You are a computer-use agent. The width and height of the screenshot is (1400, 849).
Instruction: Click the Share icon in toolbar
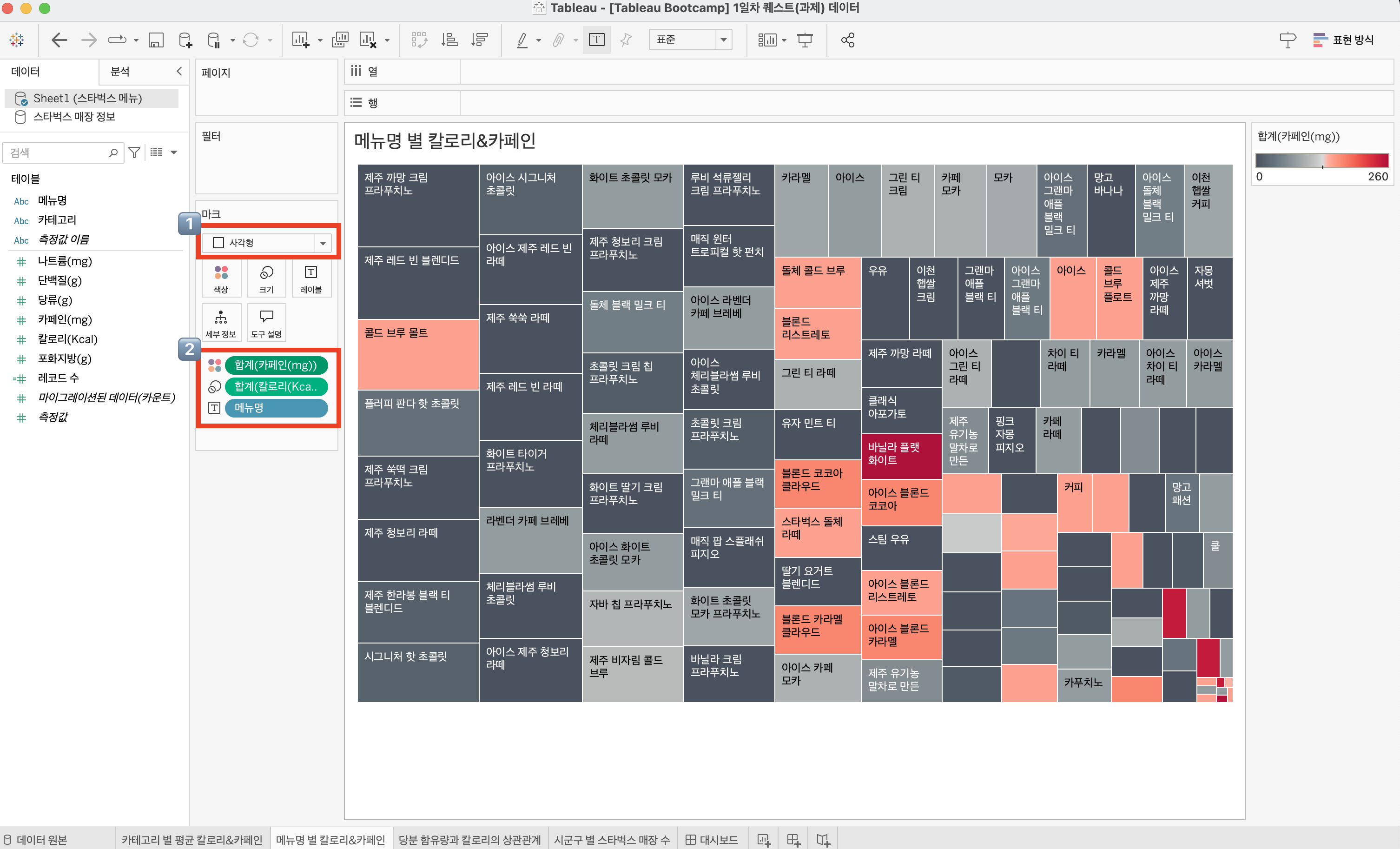pos(847,40)
